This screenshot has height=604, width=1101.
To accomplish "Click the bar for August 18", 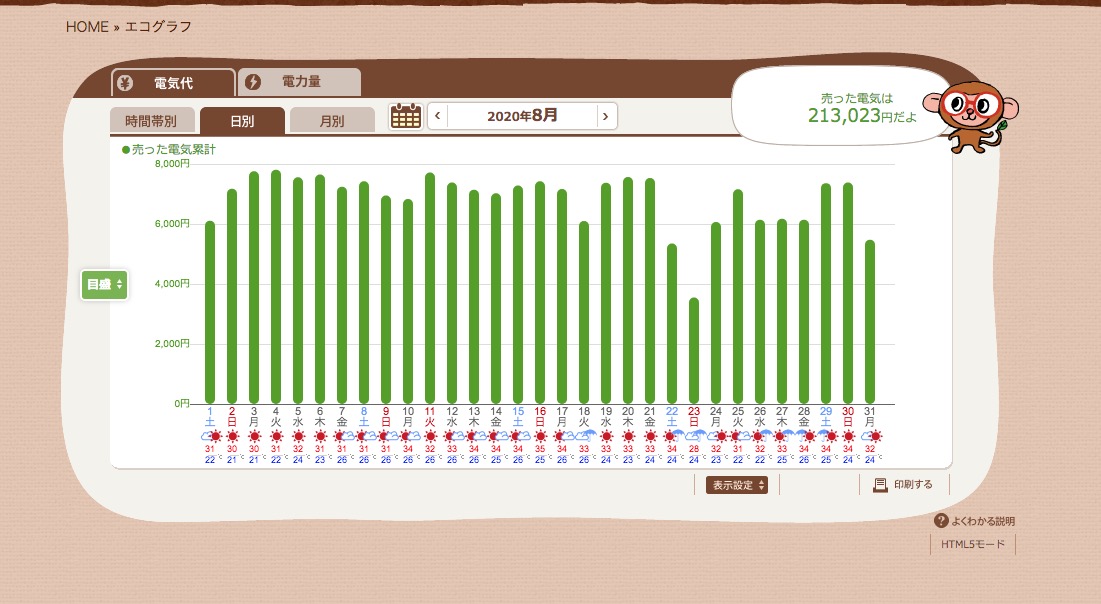I will 584,313.
